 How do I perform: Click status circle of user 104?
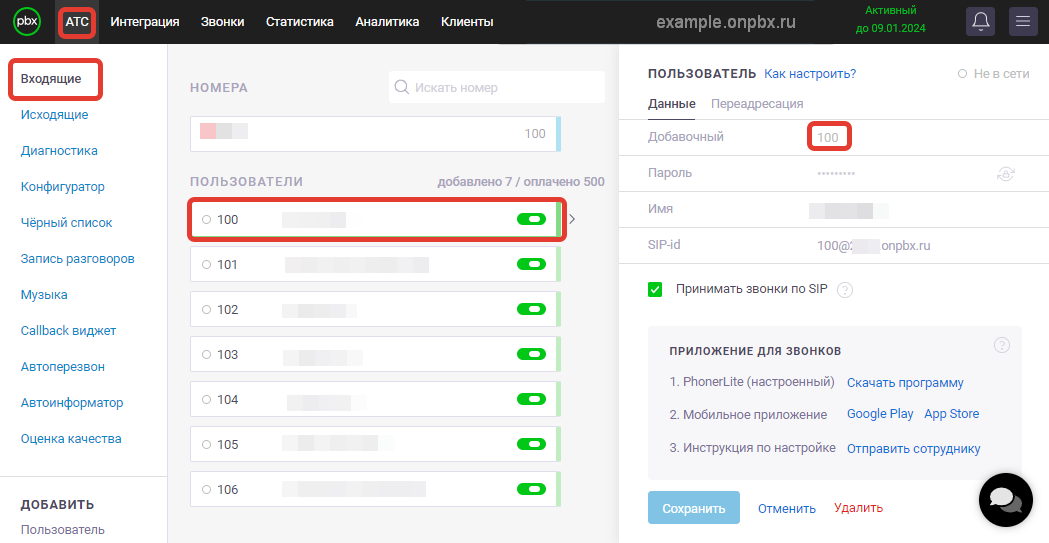click(206, 399)
